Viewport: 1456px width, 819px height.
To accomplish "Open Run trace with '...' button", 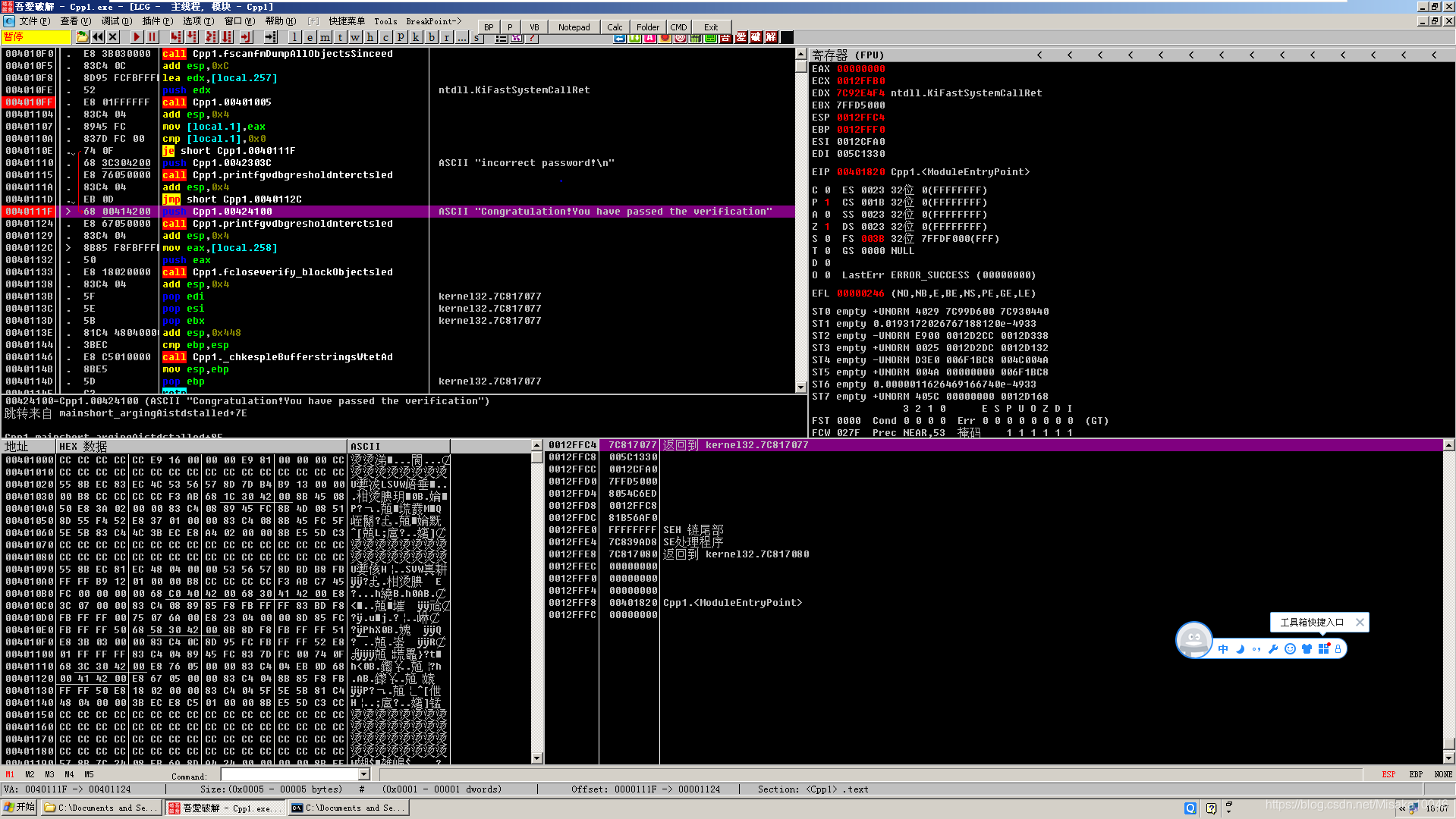I will (x=461, y=36).
